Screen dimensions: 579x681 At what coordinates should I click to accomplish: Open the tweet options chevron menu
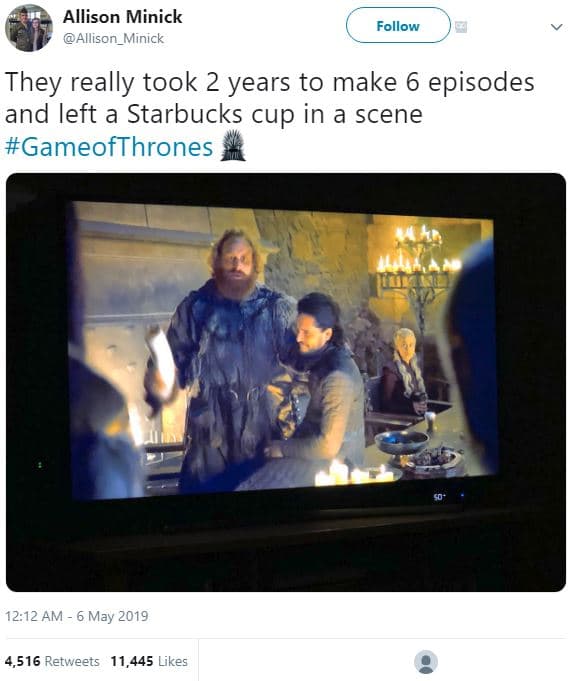(556, 27)
